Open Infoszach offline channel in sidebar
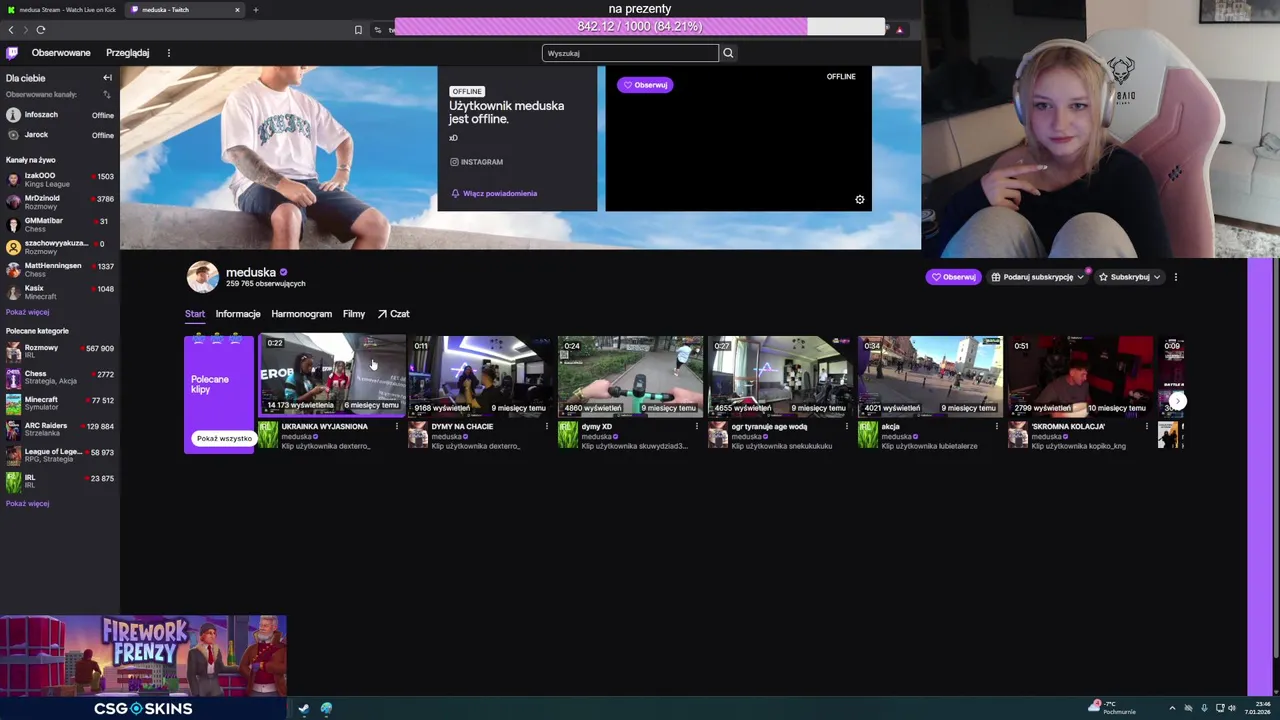 coord(60,115)
